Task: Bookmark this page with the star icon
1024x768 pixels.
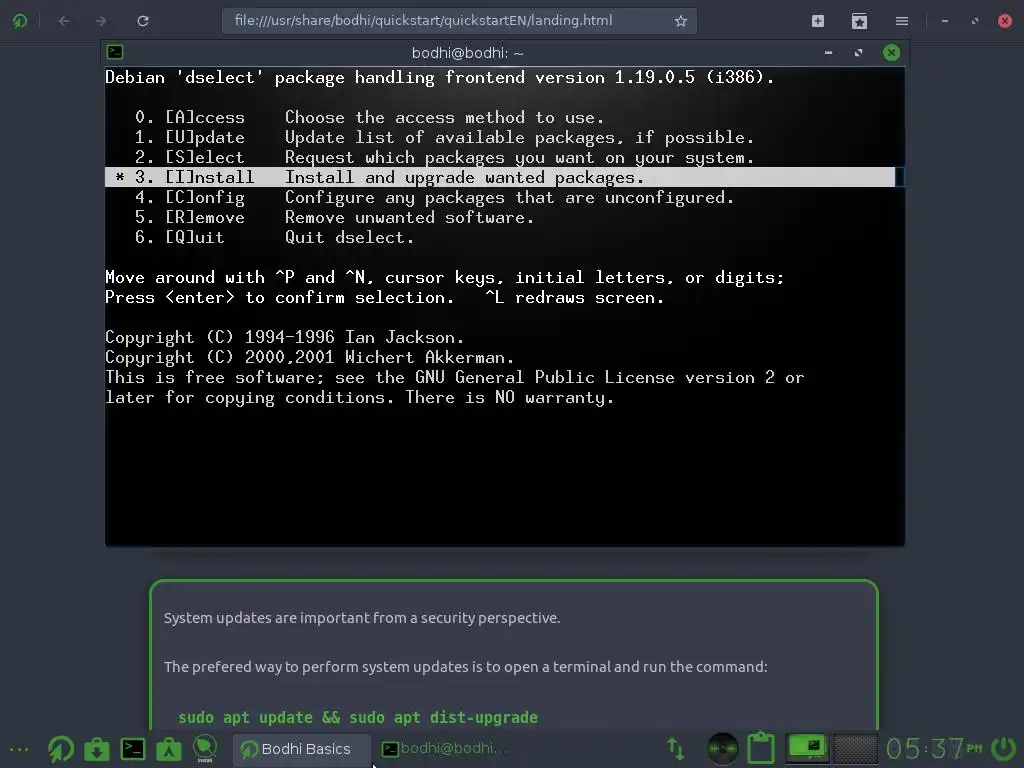Action: click(x=680, y=21)
